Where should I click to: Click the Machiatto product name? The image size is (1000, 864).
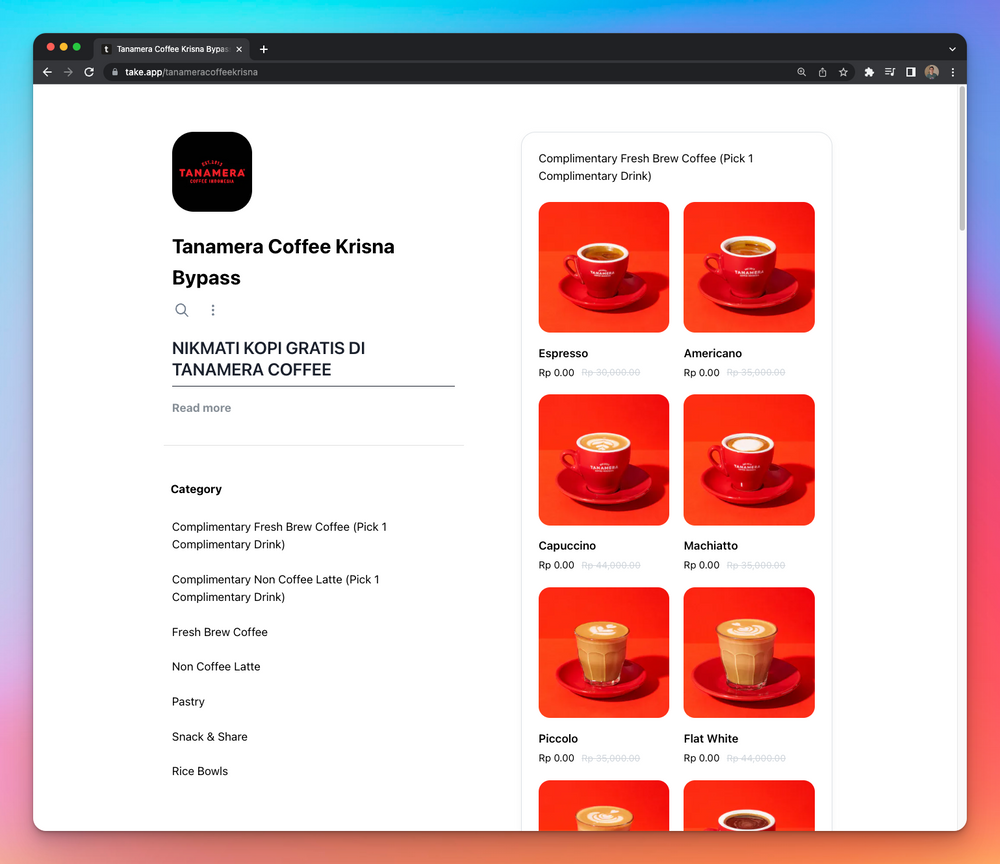[710, 546]
